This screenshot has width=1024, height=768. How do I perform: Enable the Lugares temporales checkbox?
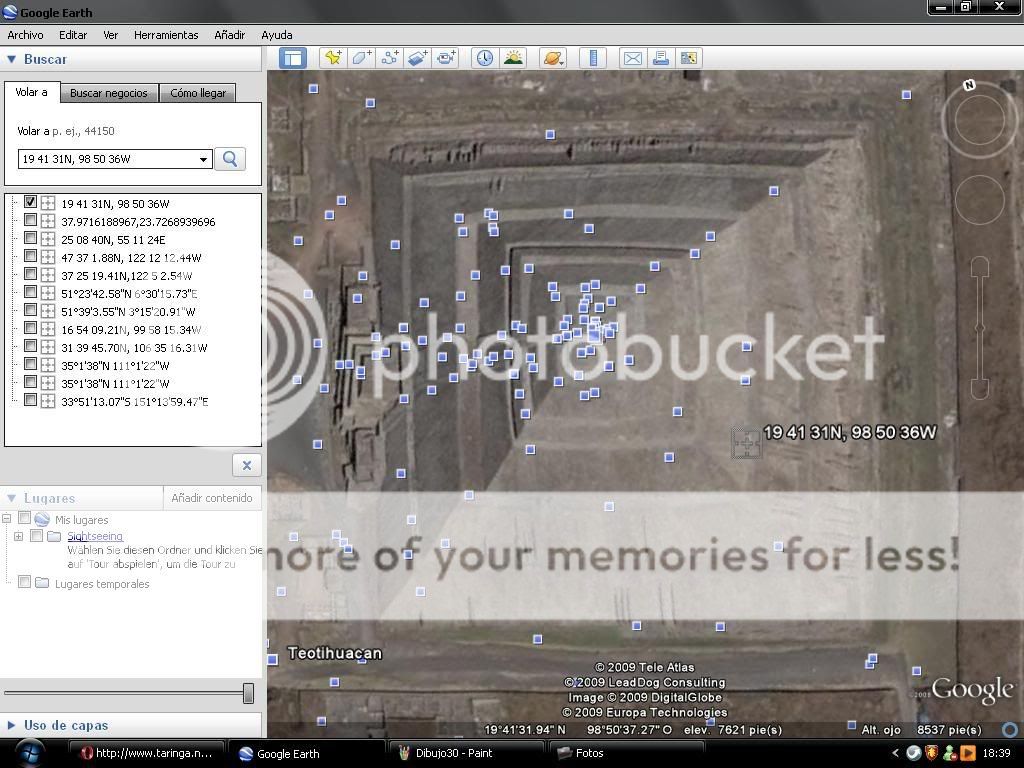pos(24,582)
